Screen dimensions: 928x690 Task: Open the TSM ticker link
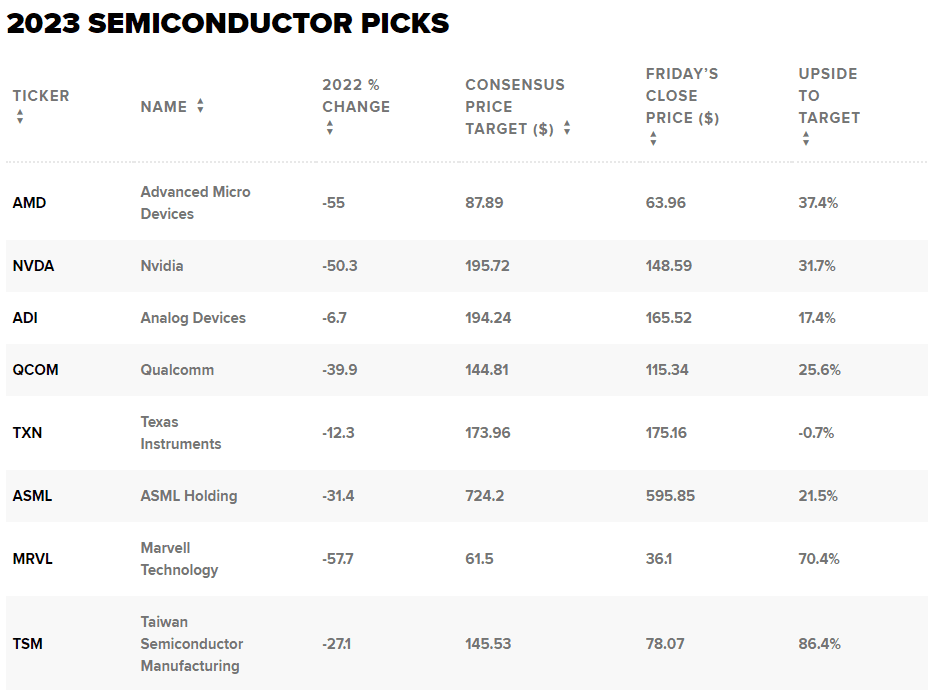pos(28,644)
